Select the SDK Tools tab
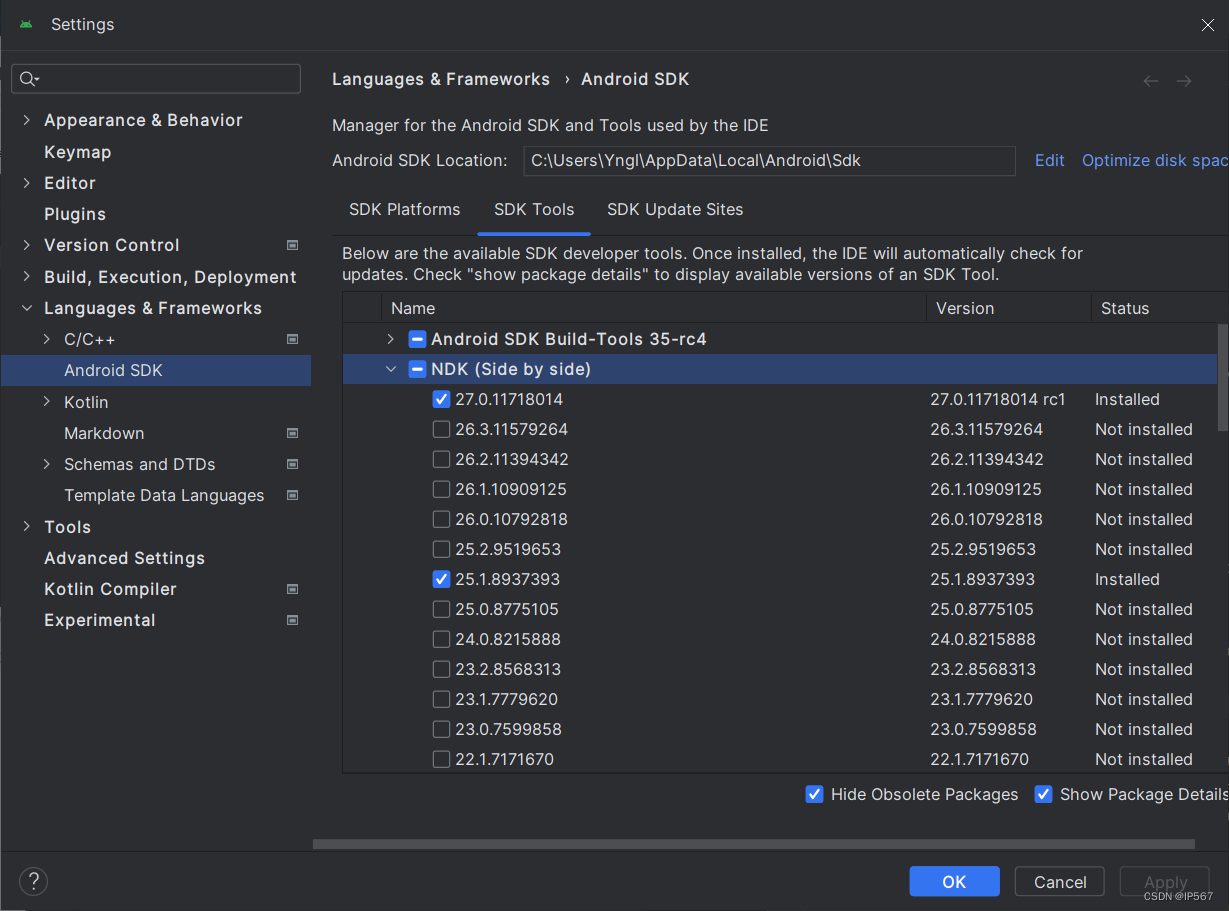Image resolution: width=1229 pixels, height=911 pixels. (x=534, y=210)
